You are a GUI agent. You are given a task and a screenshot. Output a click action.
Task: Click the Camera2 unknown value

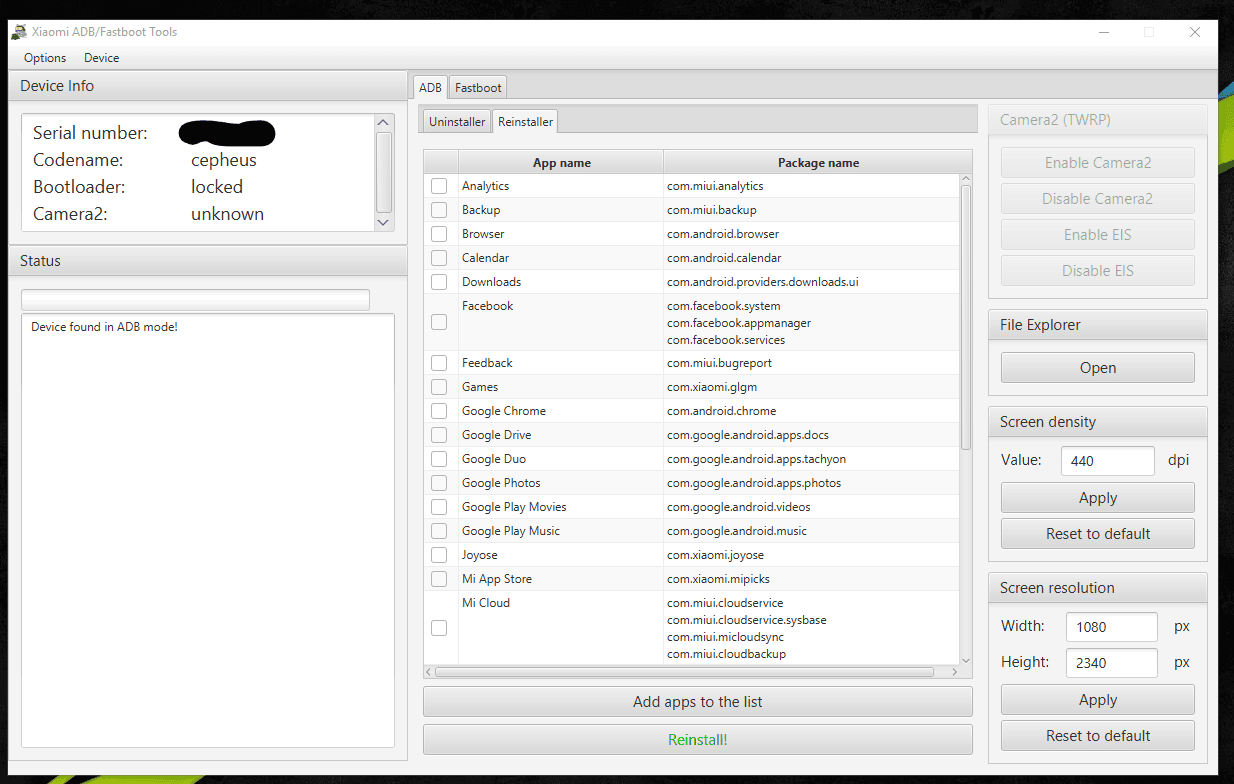click(x=228, y=214)
